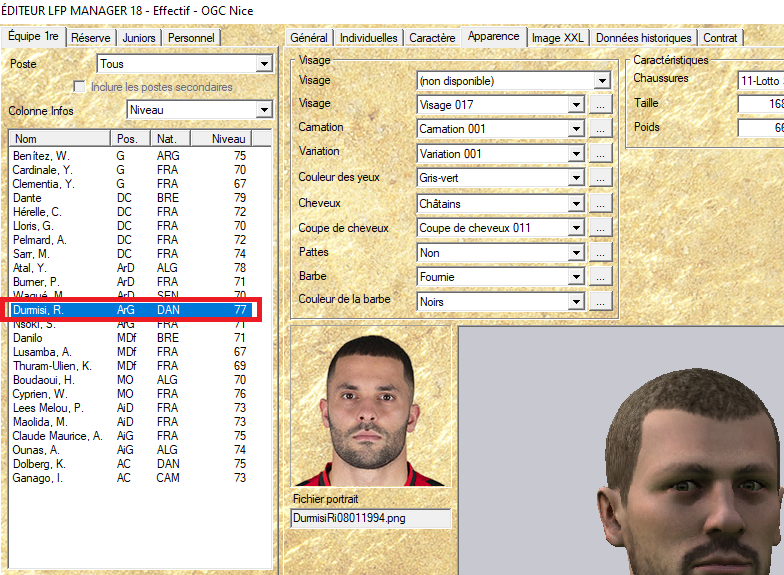Open browse button next to Variation 001
This screenshot has width=784, height=575.
point(600,154)
